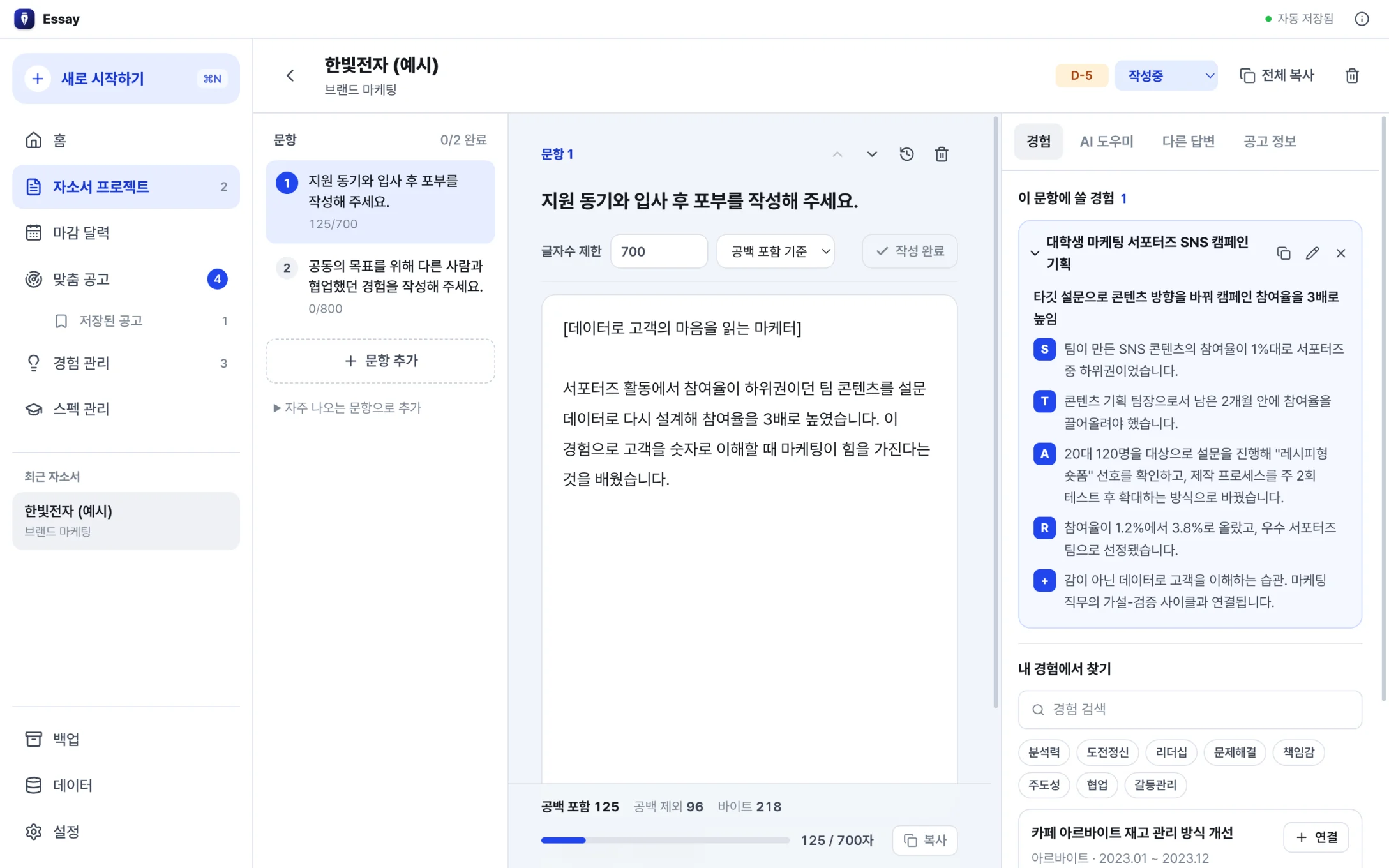Click 전체 복사 button

[x=1277, y=75]
